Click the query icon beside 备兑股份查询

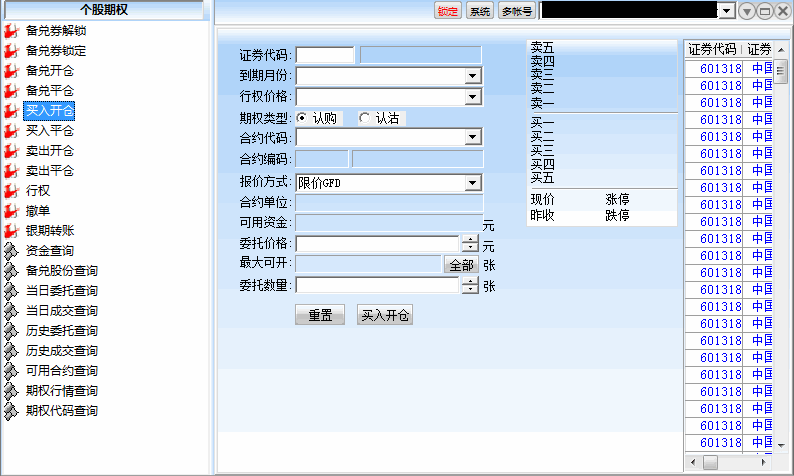11,271
